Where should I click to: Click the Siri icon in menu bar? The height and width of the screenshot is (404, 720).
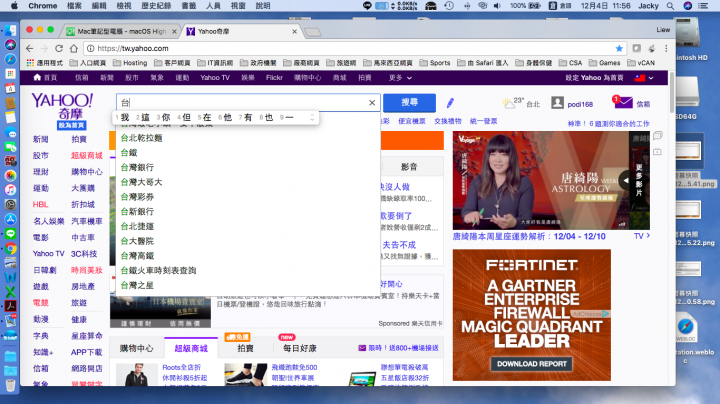coord(687,6)
